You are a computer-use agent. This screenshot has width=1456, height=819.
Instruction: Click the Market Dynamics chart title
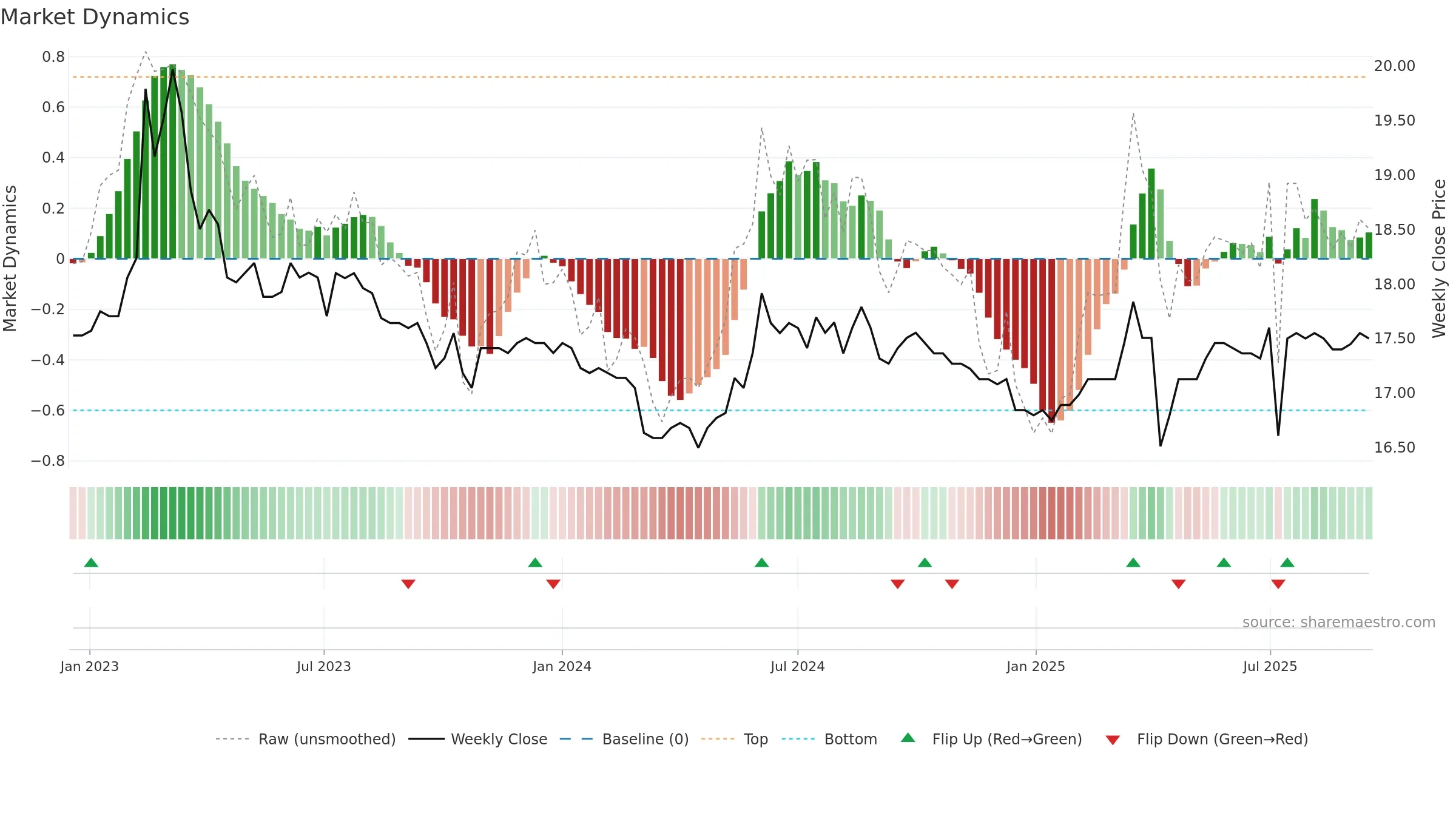pos(95,17)
